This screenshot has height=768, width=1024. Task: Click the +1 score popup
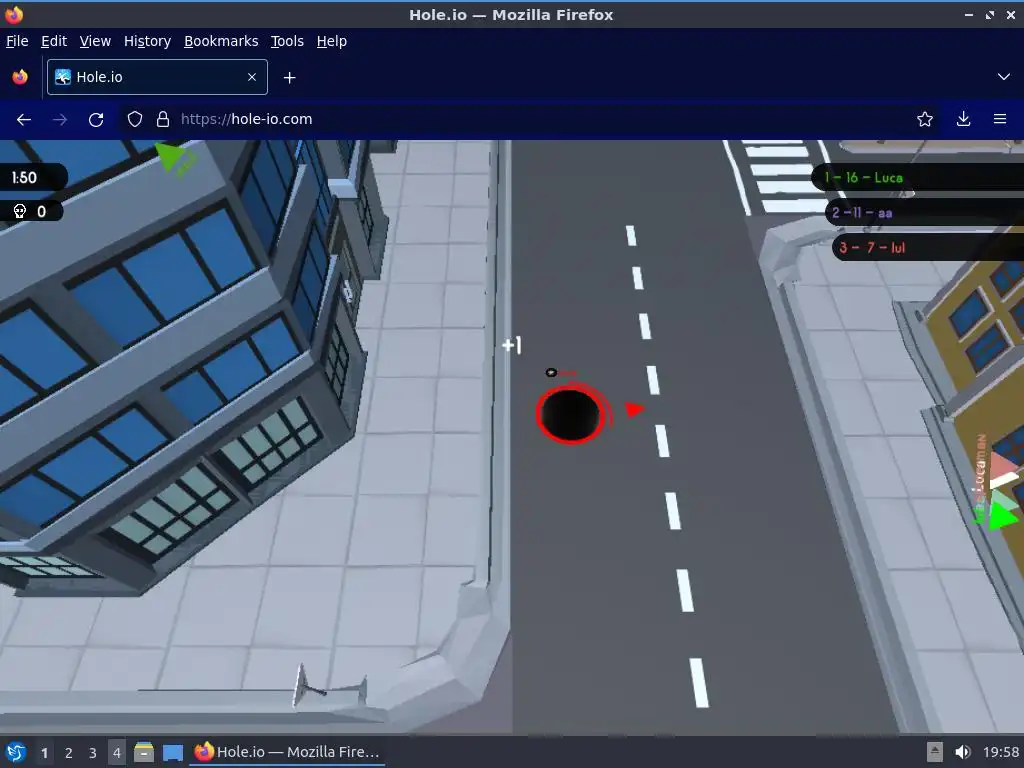[x=511, y=345]
